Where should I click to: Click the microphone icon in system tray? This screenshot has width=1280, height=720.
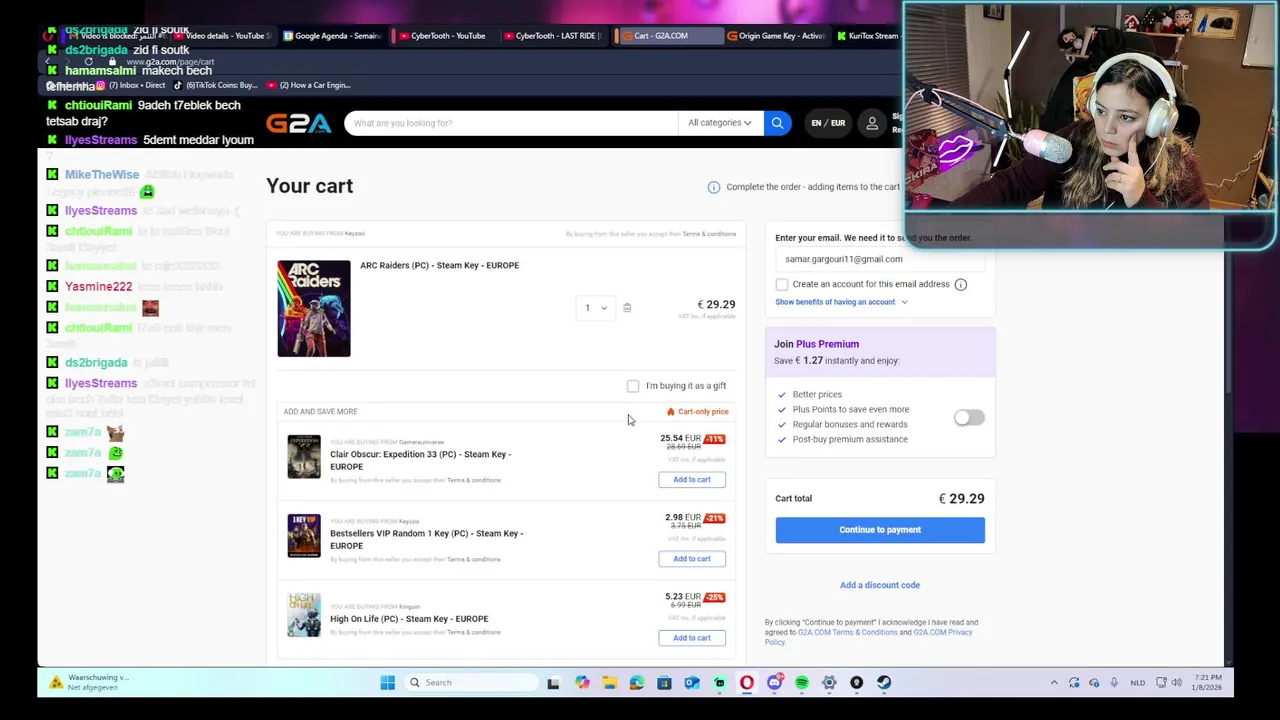[1114, 683]
